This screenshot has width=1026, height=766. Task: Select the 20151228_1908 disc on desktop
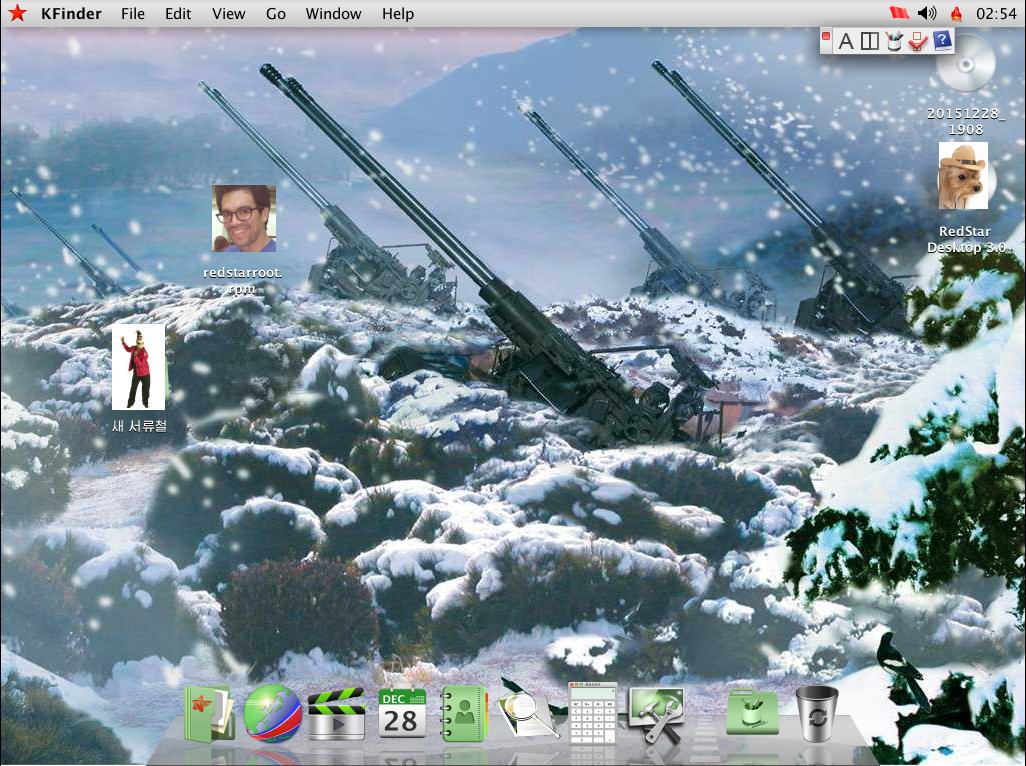[967, 67]
